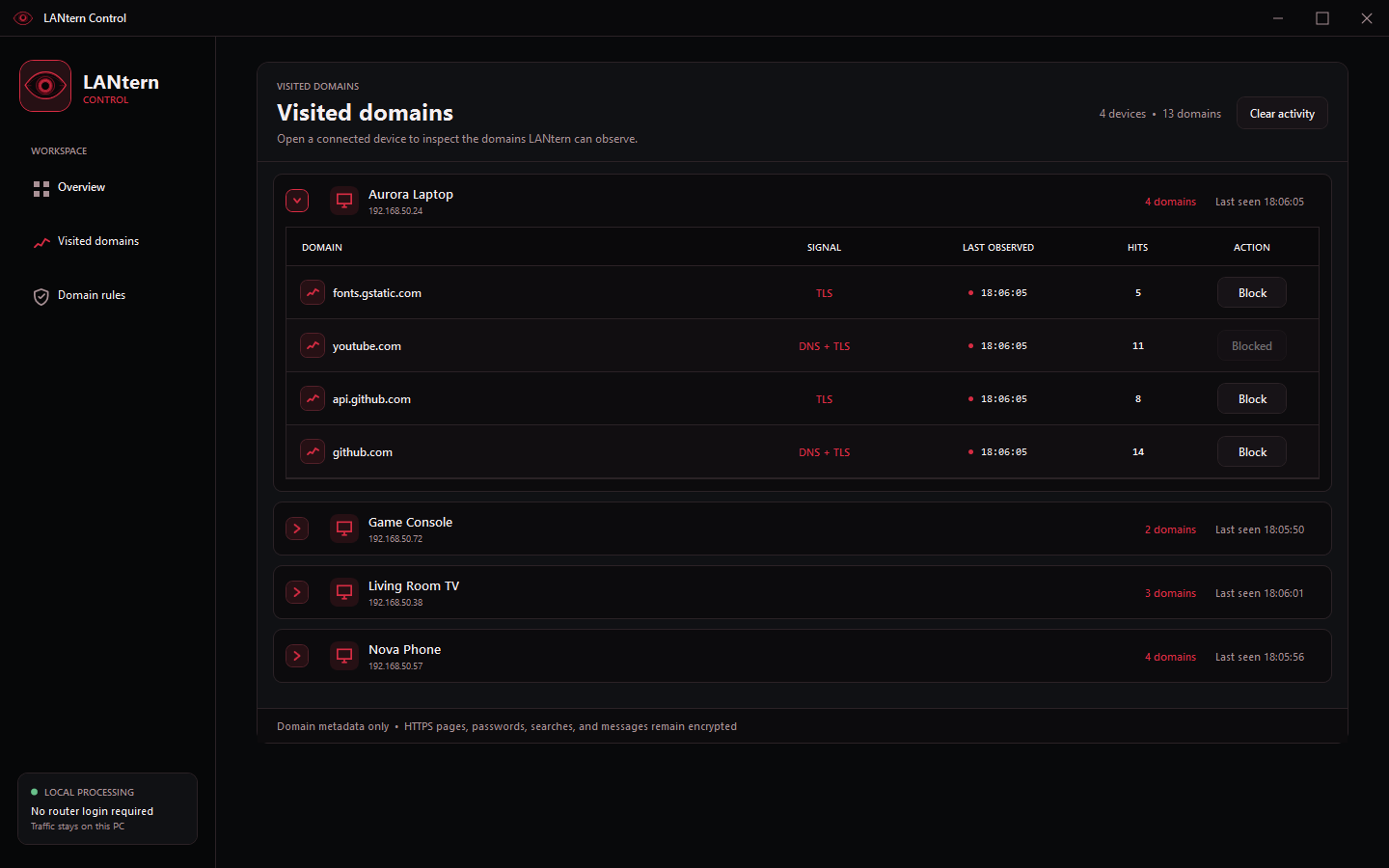Click the LANtern eye logo in sidebar

[x=45, y=86]
